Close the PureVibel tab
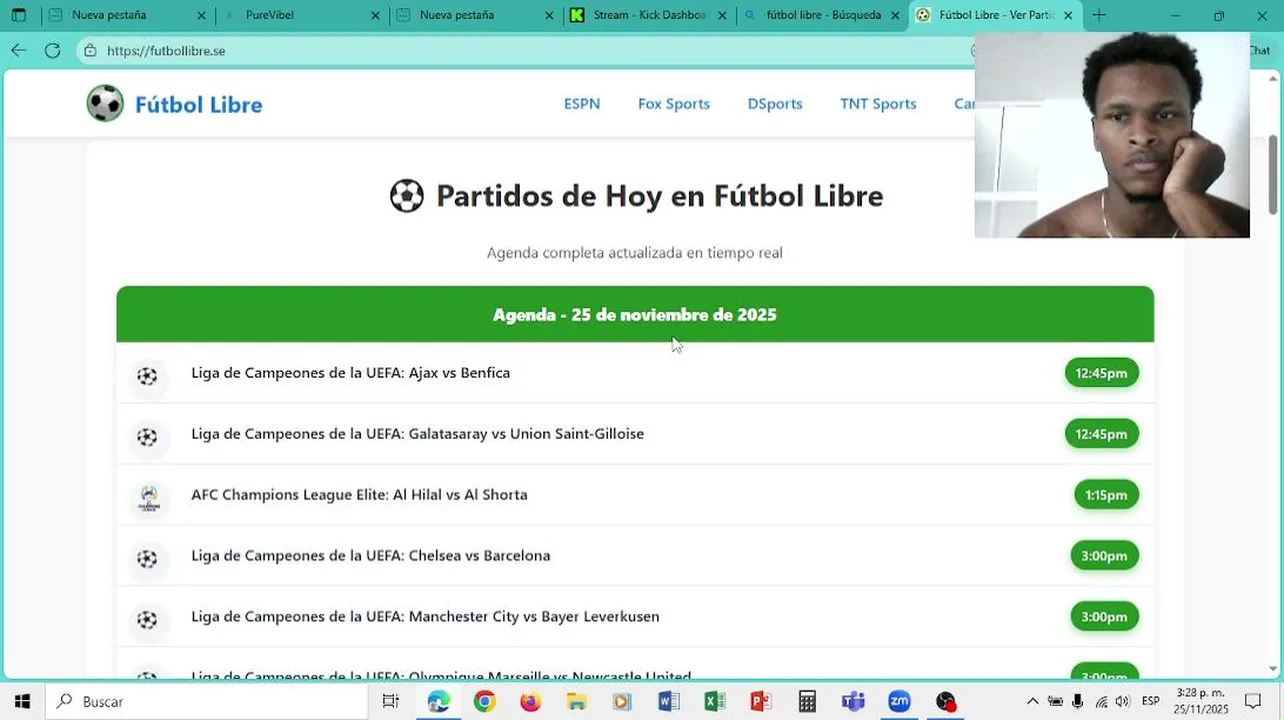This screenshot has width=1284, height=720. (375, 15)
